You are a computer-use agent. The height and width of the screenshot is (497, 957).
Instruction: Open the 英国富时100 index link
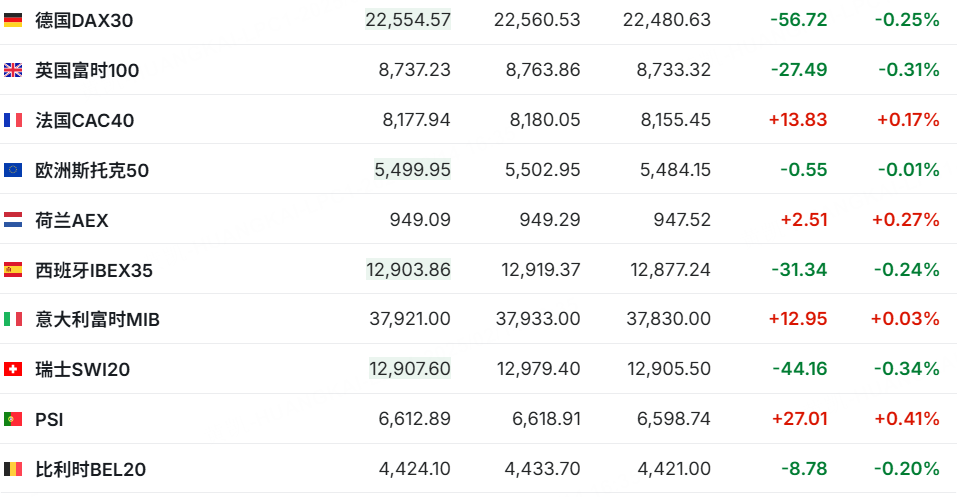click(87, 70)
